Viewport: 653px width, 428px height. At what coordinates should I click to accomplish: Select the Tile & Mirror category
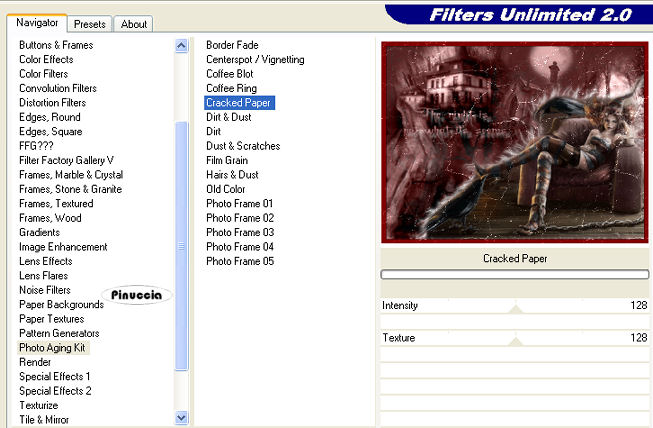click(44, 420)
